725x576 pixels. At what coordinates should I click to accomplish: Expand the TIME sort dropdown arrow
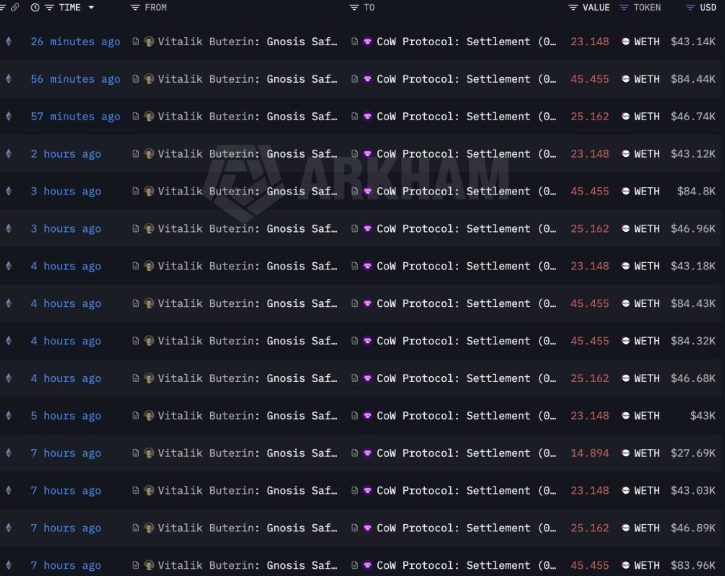[x=91, y=7]
